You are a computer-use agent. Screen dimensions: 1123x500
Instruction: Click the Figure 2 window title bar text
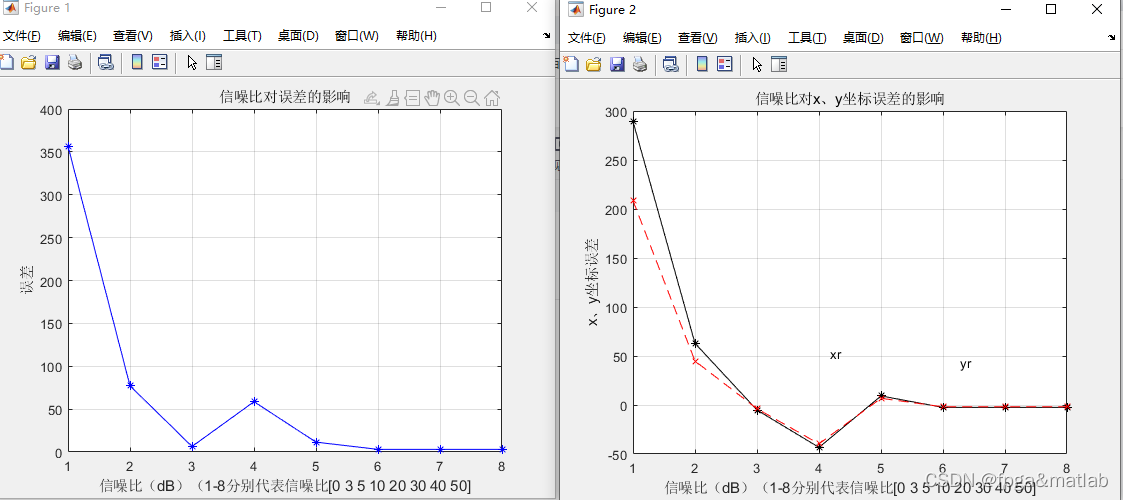(x=612, y=10)
